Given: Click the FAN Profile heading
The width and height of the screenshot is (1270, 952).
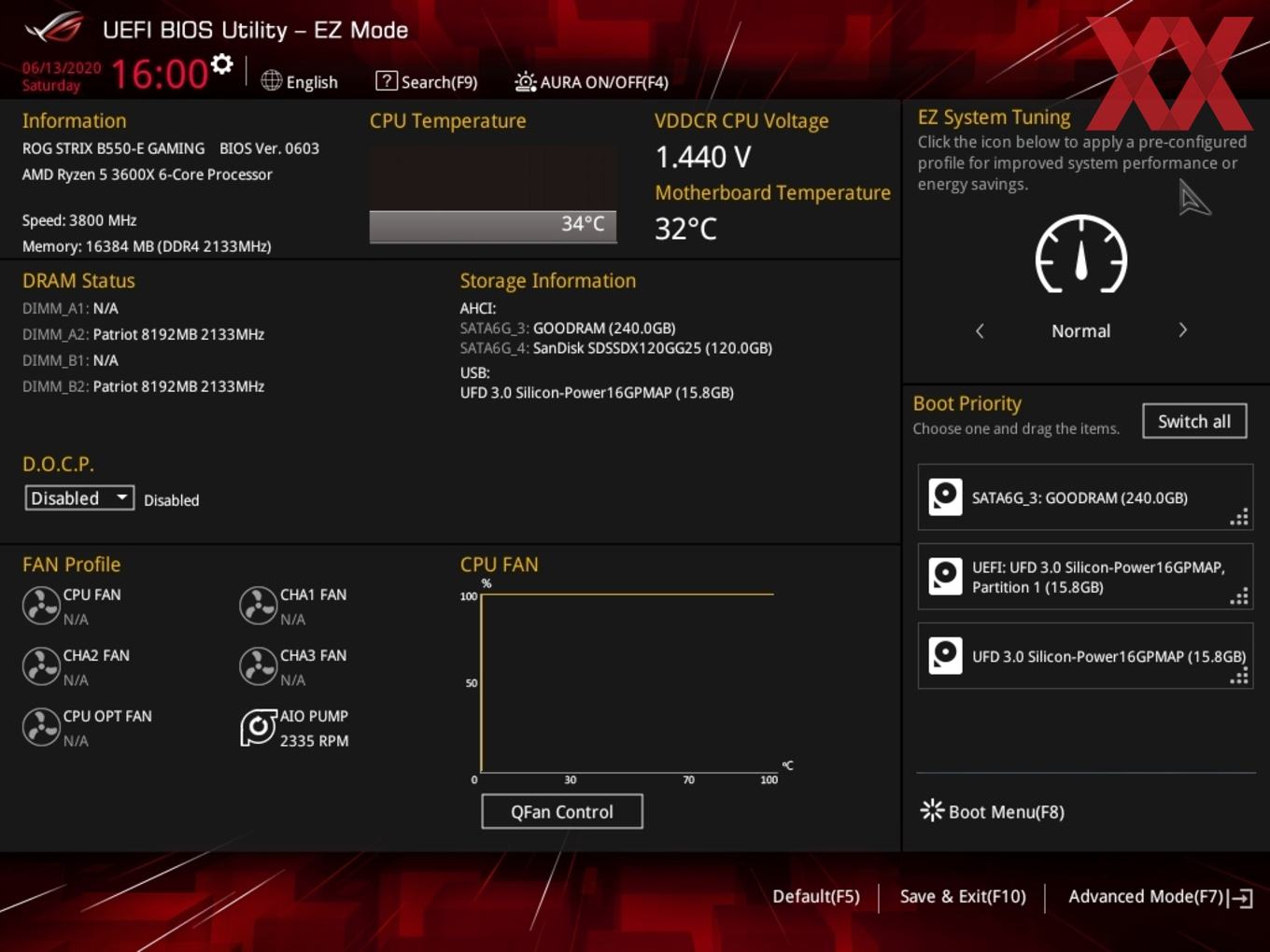Looking at the screenshot, I should [71, 565].
